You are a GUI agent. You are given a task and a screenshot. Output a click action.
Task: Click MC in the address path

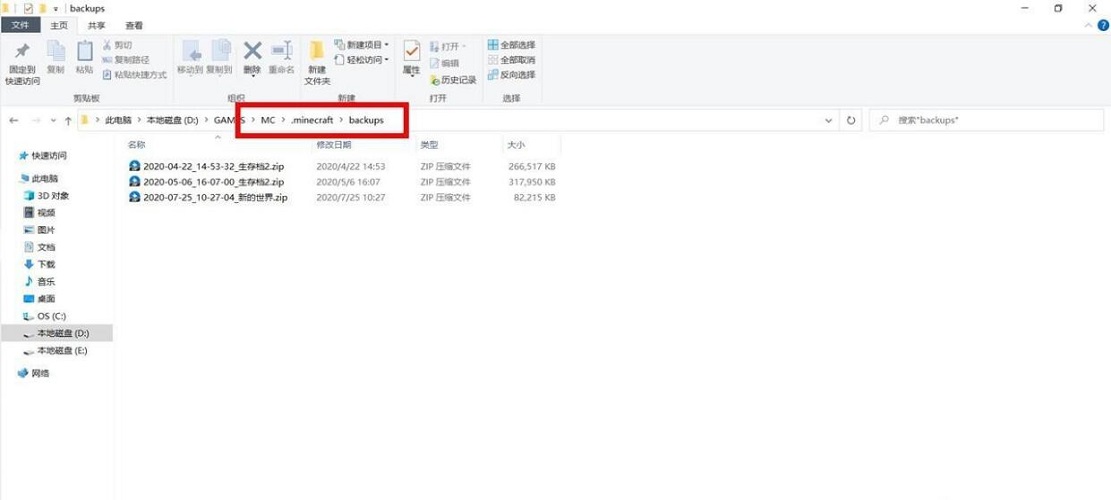[268, 120]
